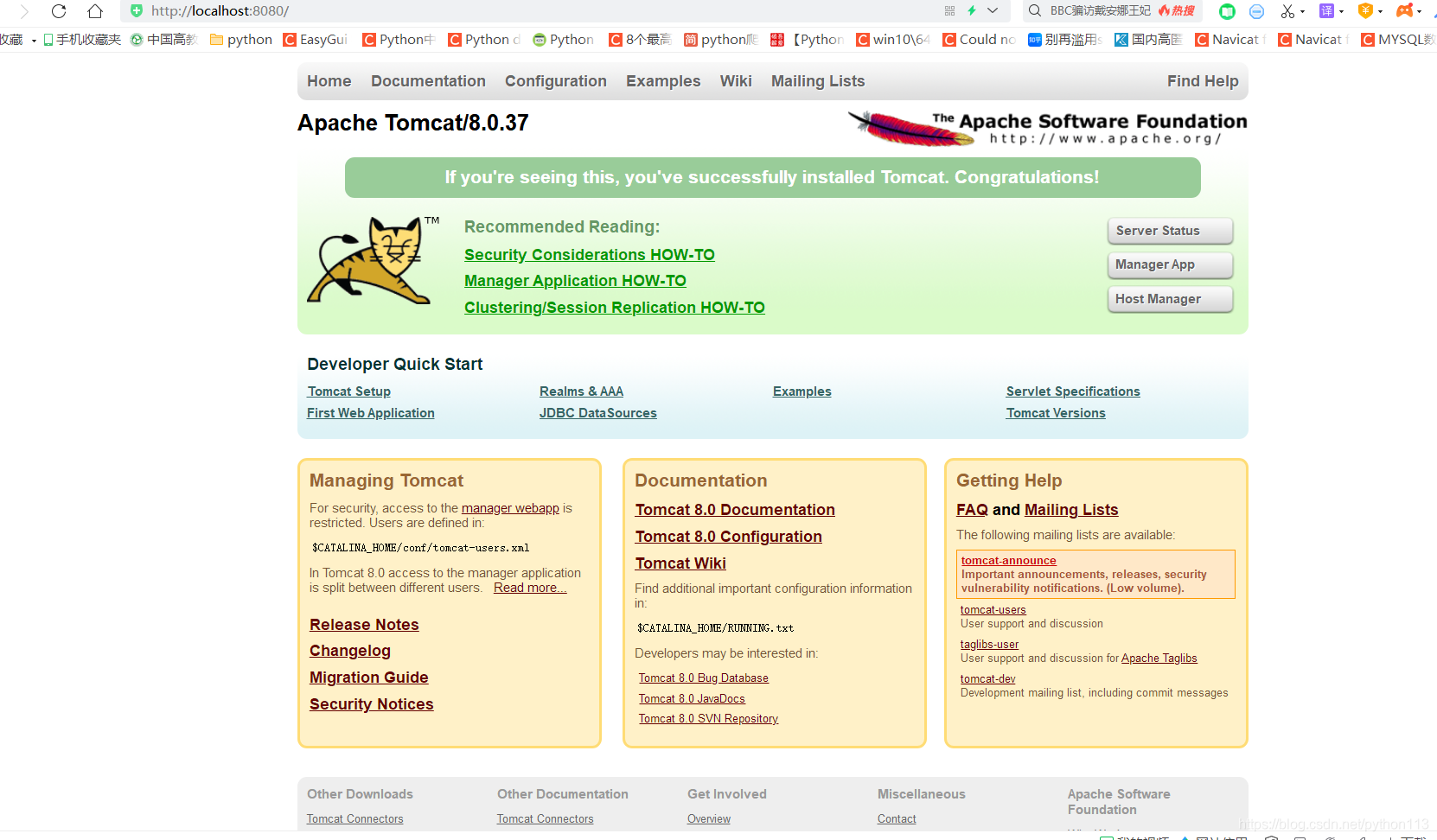Click the Server Status button
Viewport: 1437px width, 840px height.
[x=1170, y=231]
